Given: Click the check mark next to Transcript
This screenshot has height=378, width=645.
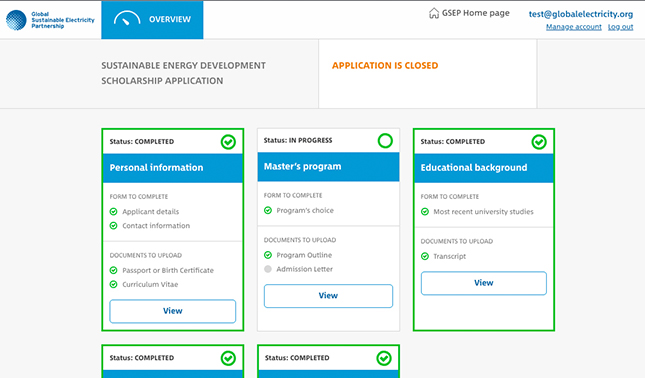Looking at the screenshot, I should [x=425, y=256].
